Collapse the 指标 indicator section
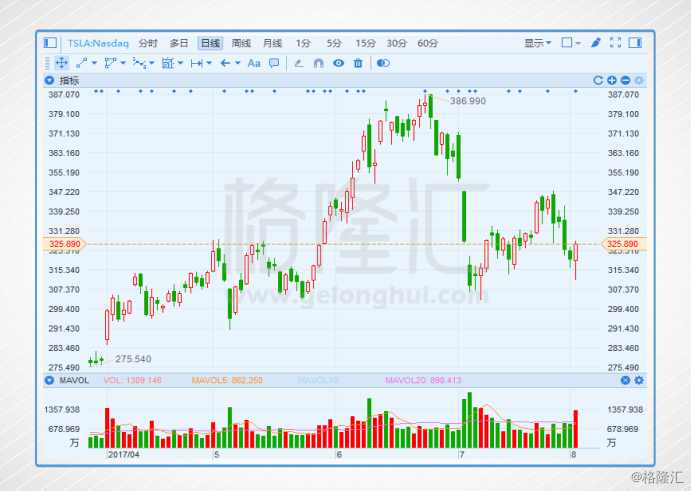This screenshot has width=691, height=491. 49,80
